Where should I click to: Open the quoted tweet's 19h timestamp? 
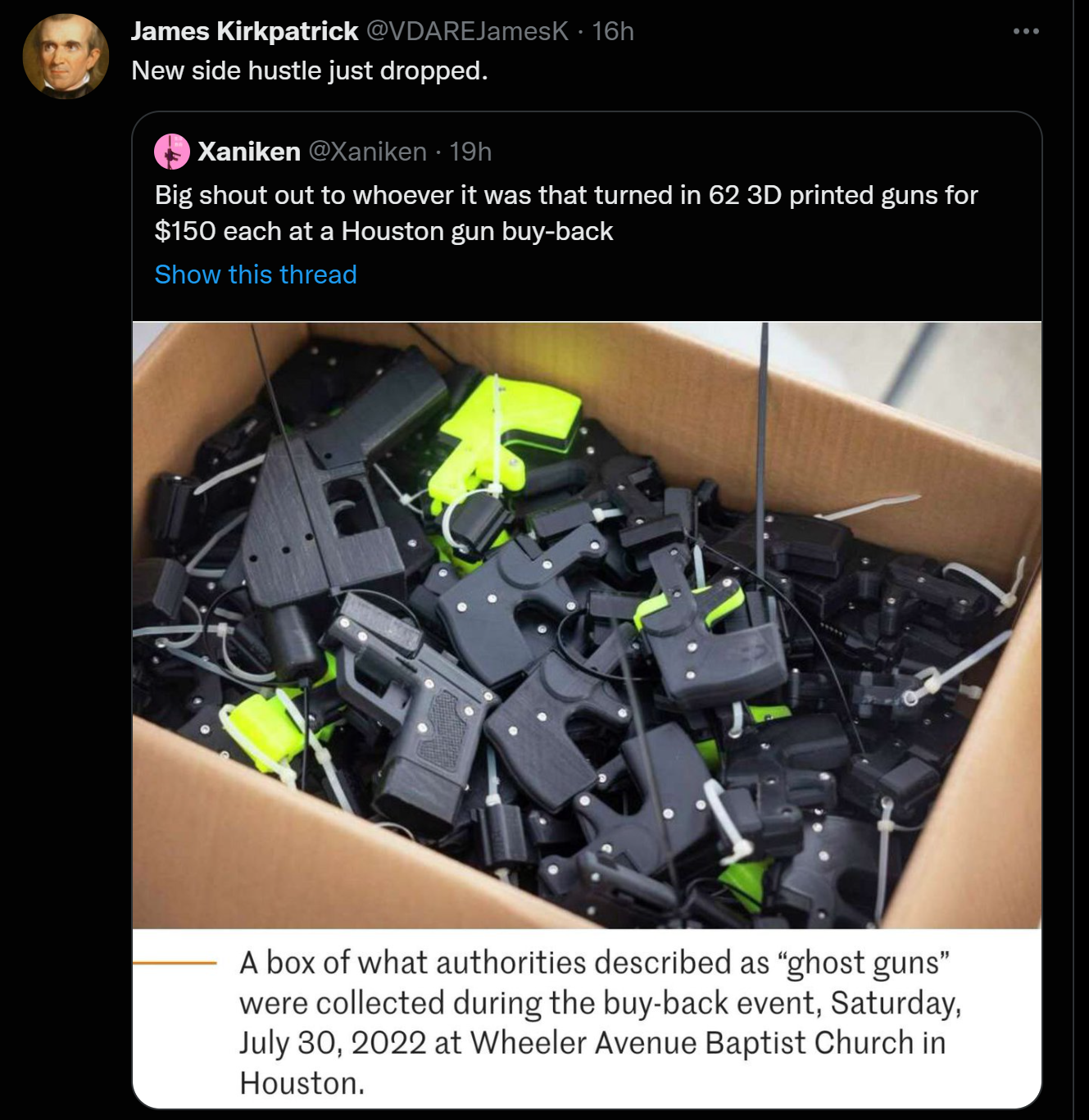tap(470, 152)
